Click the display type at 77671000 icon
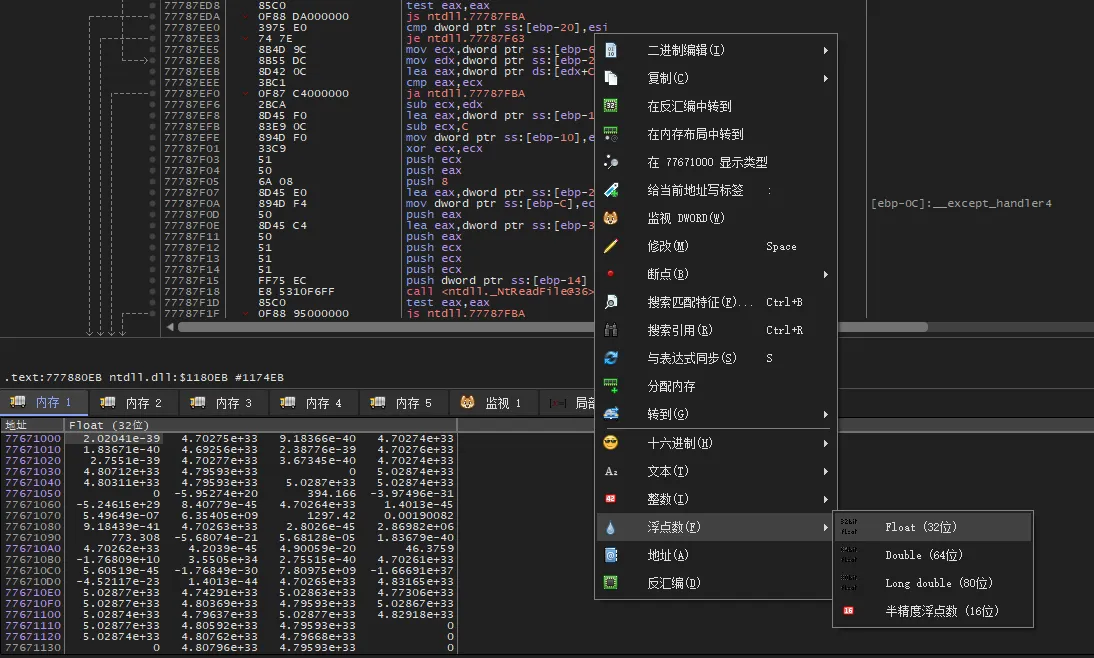The height and width of the screenshot is (658, 1094). pyautogui.click(x=610, y=162)
